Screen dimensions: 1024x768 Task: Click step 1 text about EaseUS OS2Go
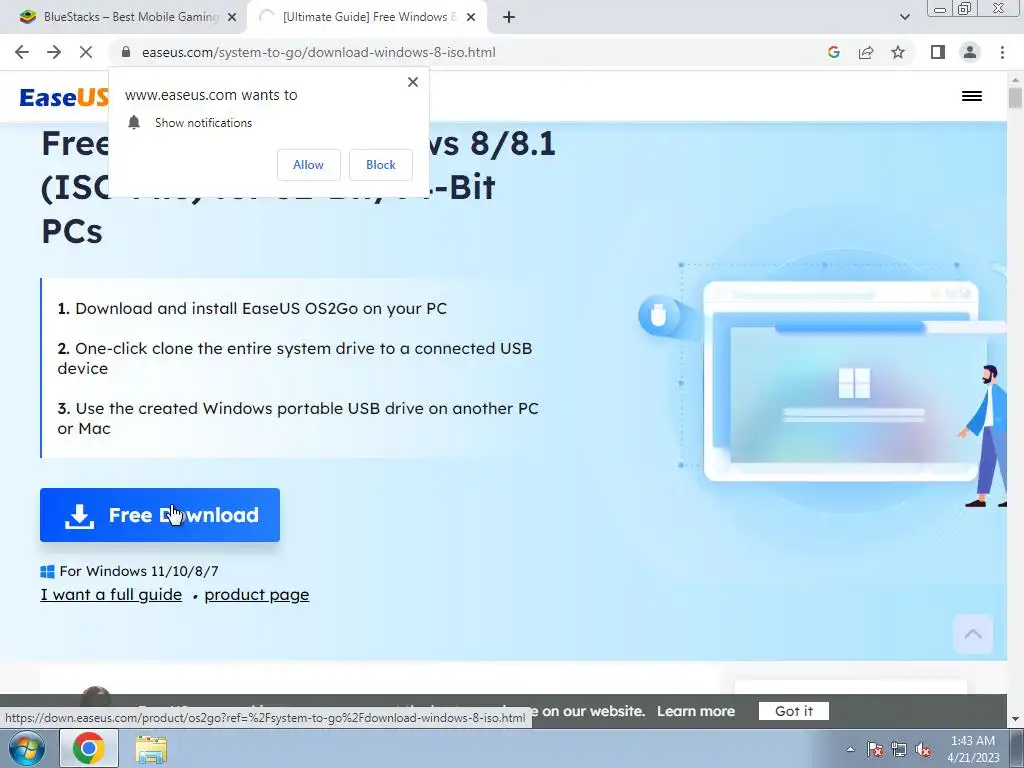pos(252,308)
